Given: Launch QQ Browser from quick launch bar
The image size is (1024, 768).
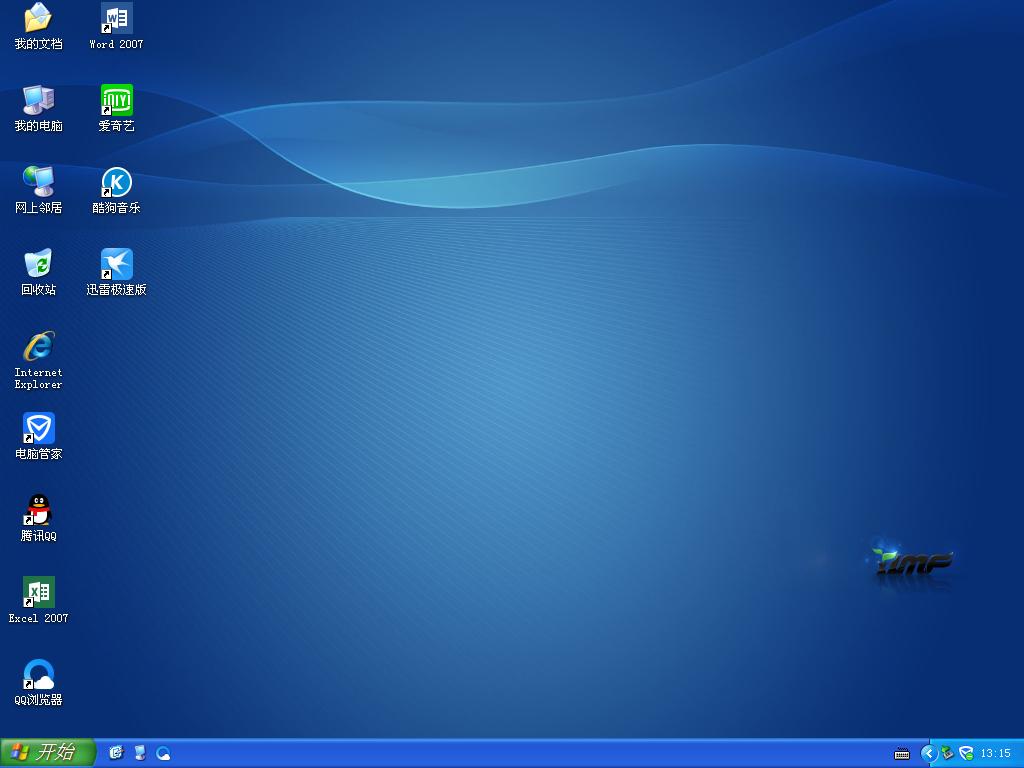Looking at the screenshot, I should coord(163,752).
